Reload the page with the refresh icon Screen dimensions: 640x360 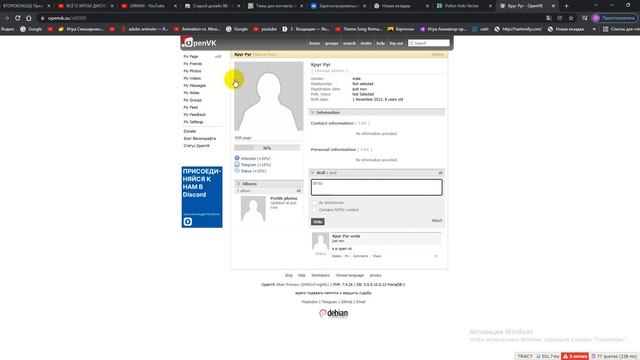tap(18, 18)
